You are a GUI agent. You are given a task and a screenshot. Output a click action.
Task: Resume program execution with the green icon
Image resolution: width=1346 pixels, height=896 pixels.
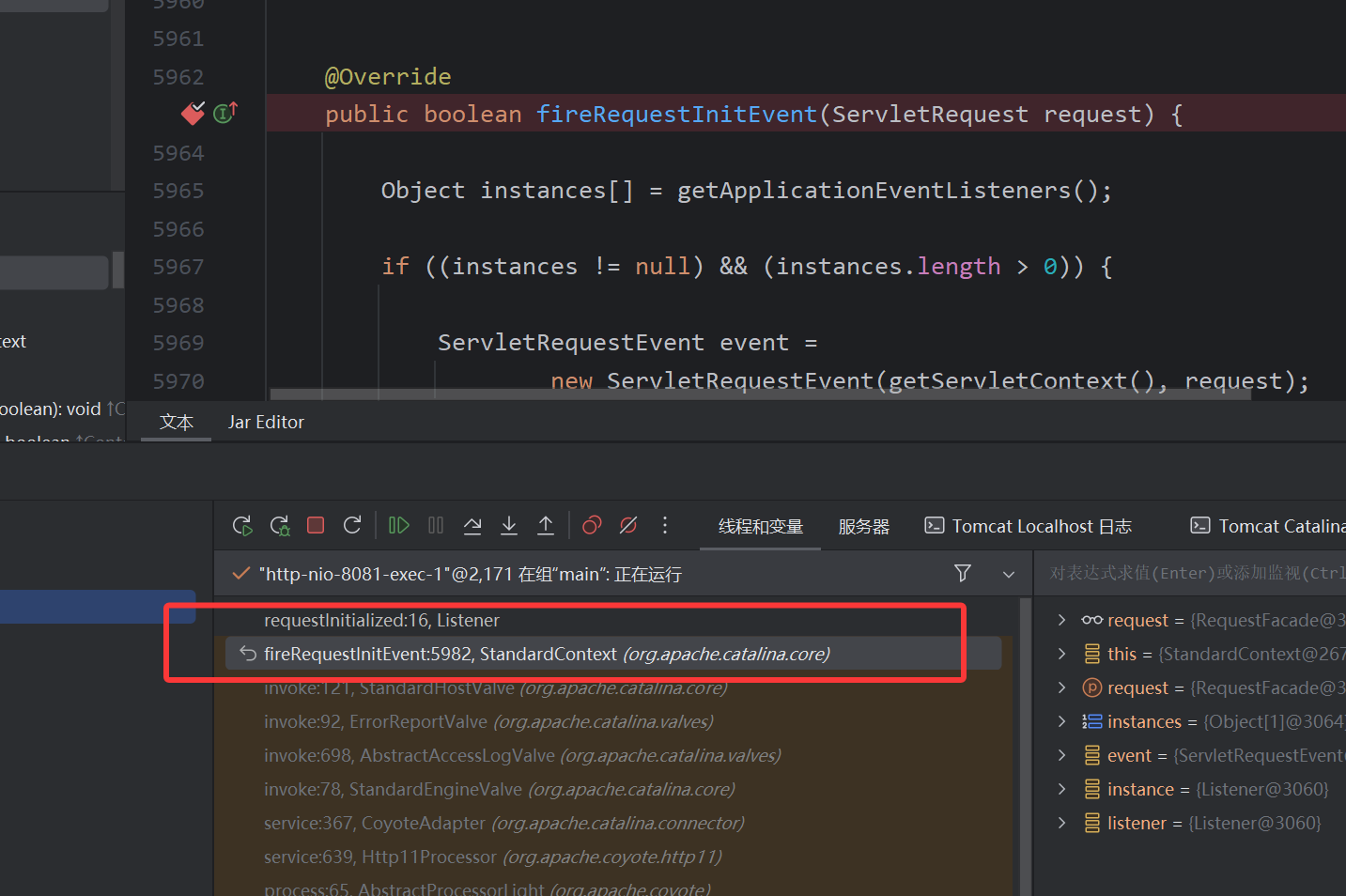point(399,526)
